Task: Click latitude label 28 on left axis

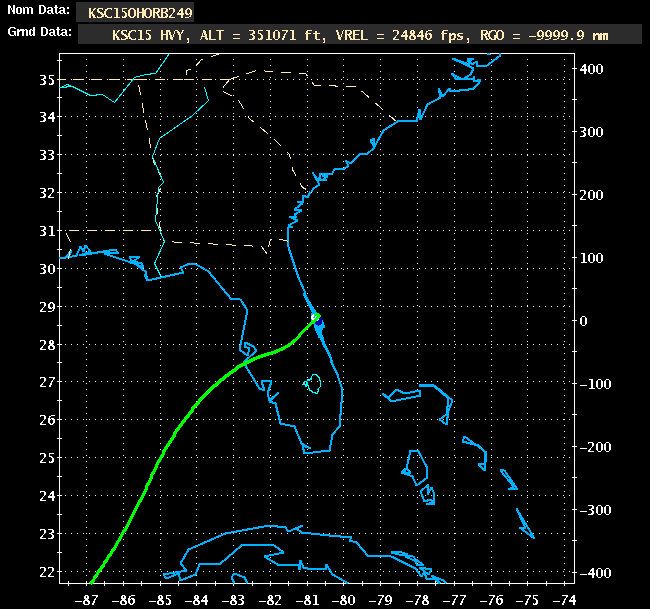Action: [47, 345]
